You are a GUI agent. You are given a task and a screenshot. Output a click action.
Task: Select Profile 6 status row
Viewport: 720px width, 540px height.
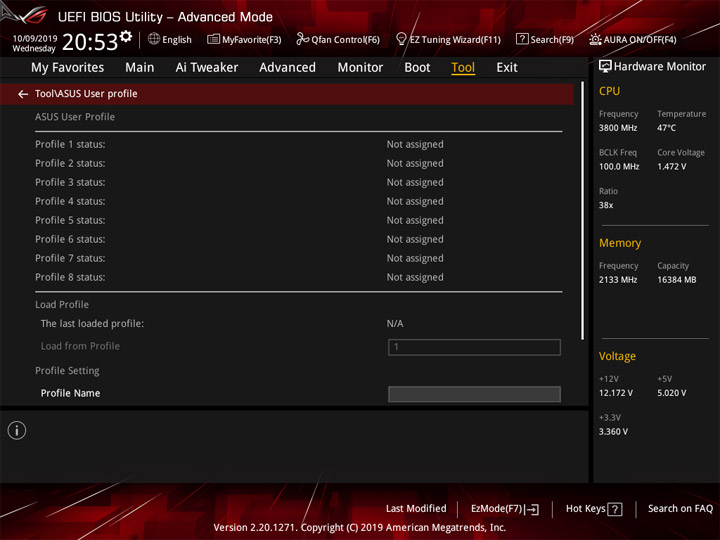coord(298,239)
